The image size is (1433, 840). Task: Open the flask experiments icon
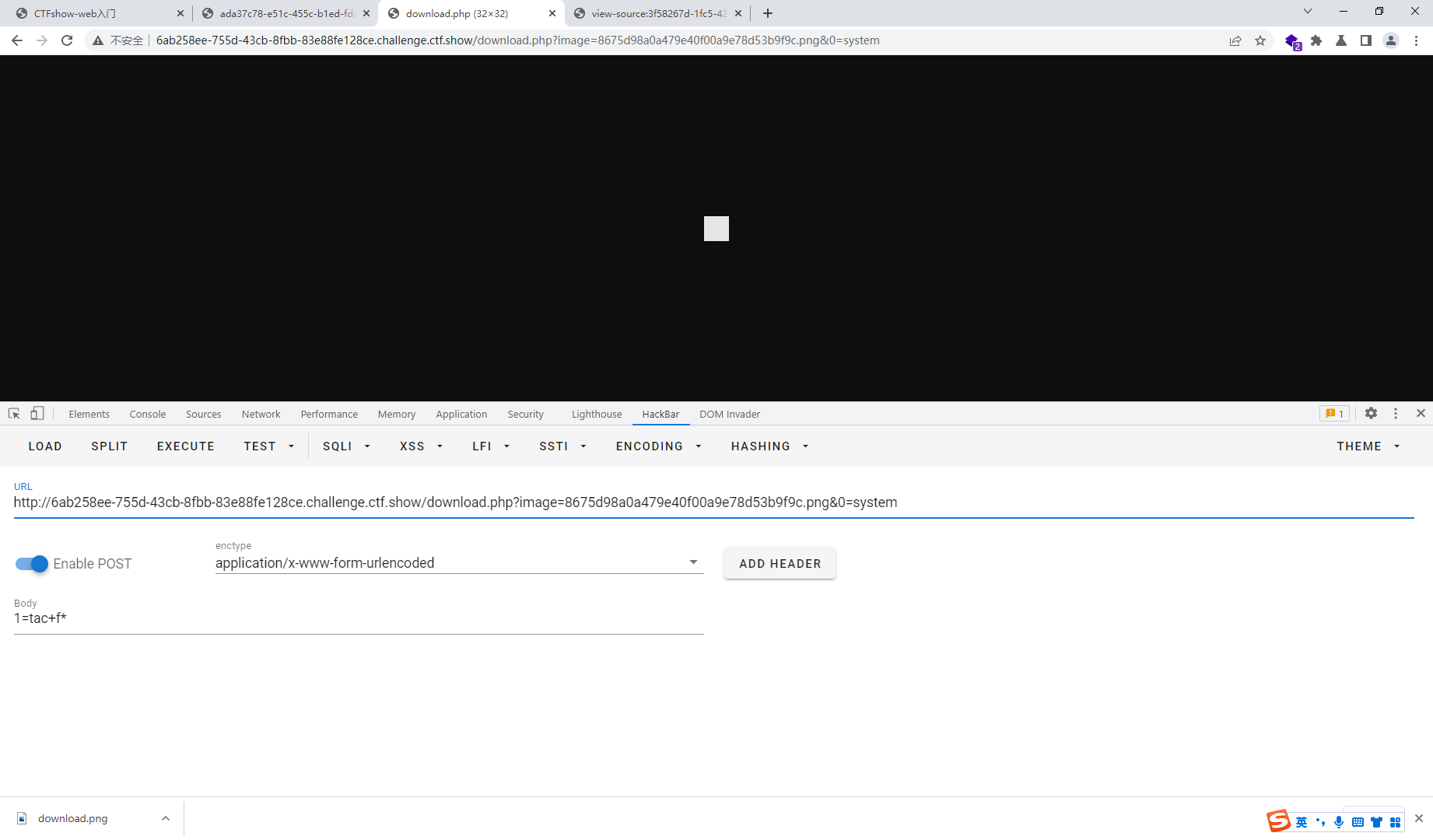click(1341, 40)
